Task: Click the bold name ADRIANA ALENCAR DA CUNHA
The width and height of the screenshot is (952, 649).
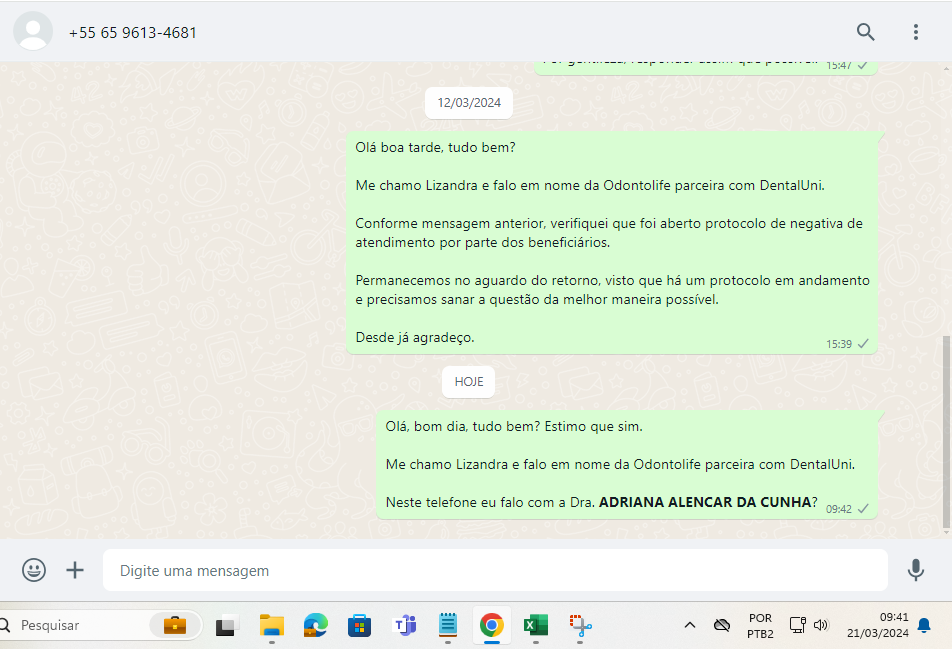Action: pos(705,502)
